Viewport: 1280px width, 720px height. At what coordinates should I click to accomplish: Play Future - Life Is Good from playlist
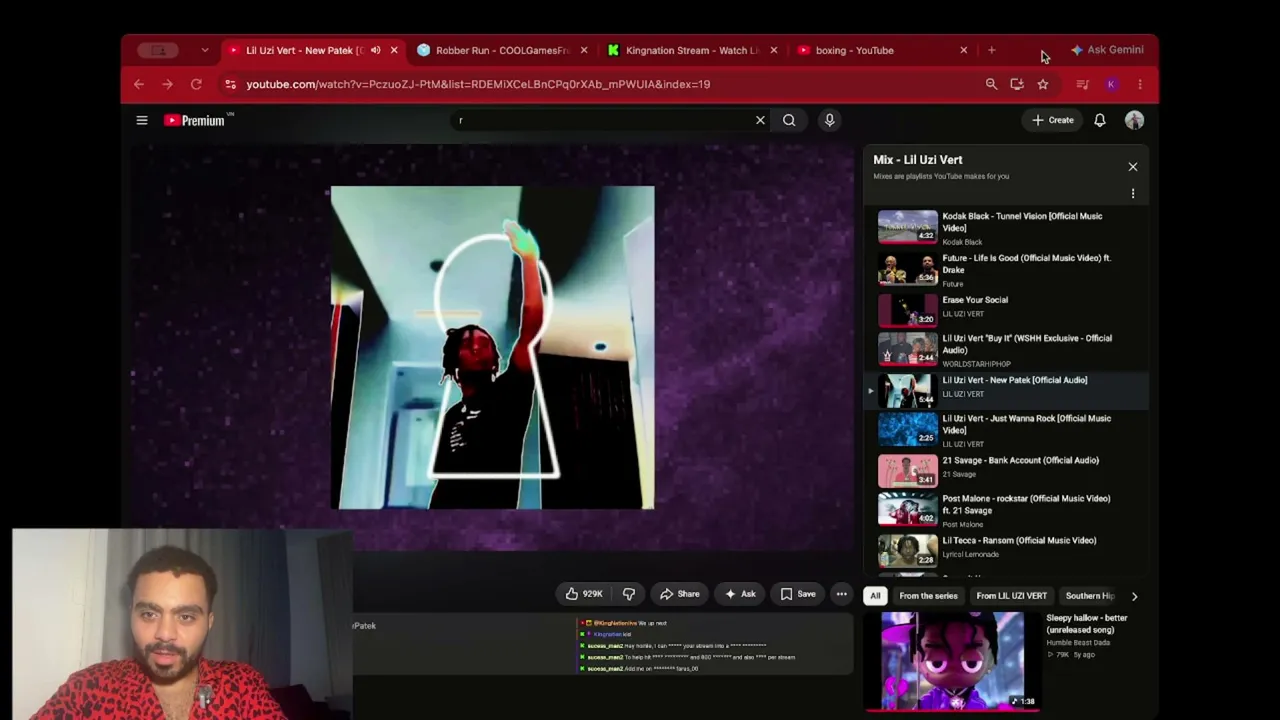1006,269
